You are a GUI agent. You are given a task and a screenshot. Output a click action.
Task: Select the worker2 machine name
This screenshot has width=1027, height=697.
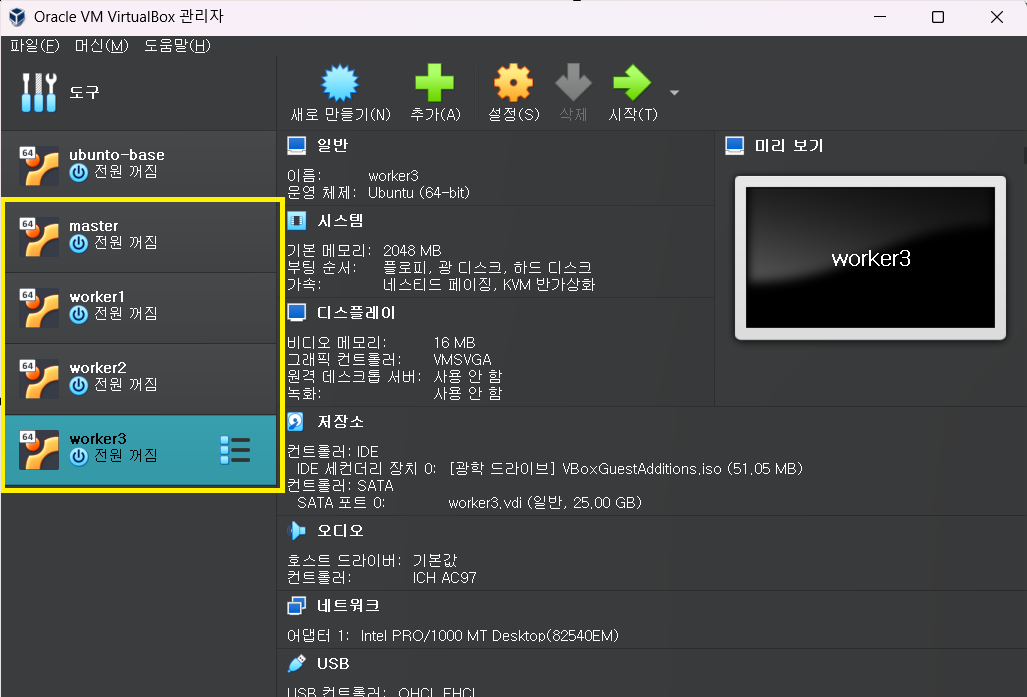click(x=98, y=367)
